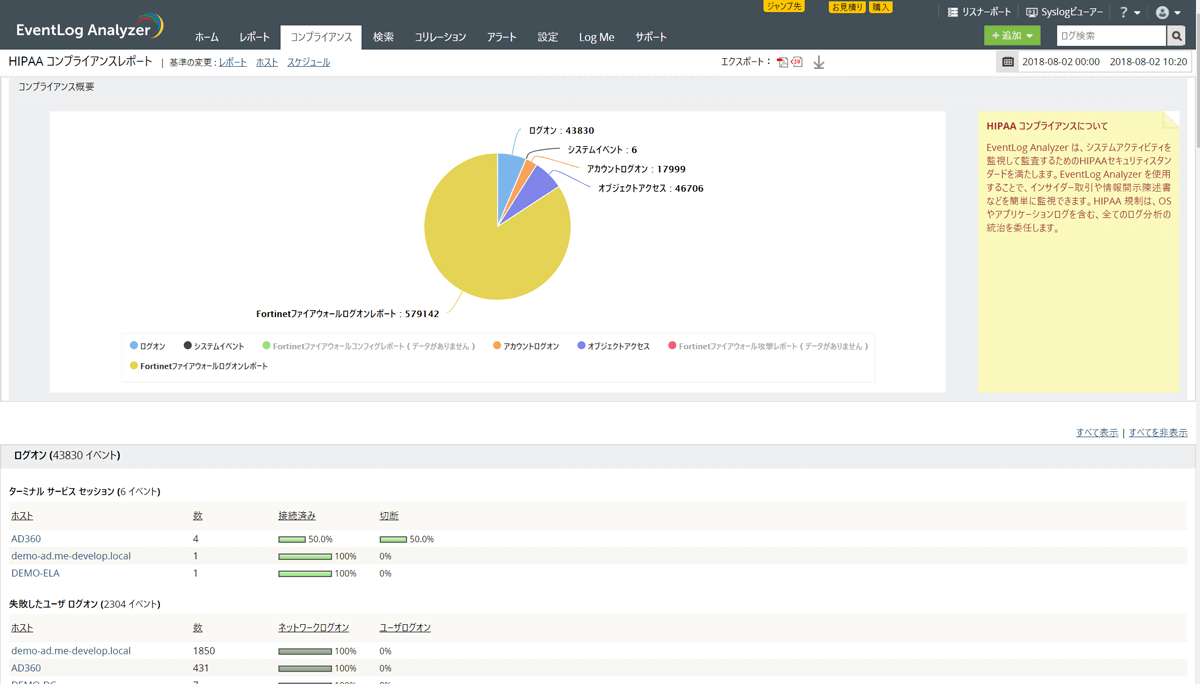Export report as CSV

point(797,61)
